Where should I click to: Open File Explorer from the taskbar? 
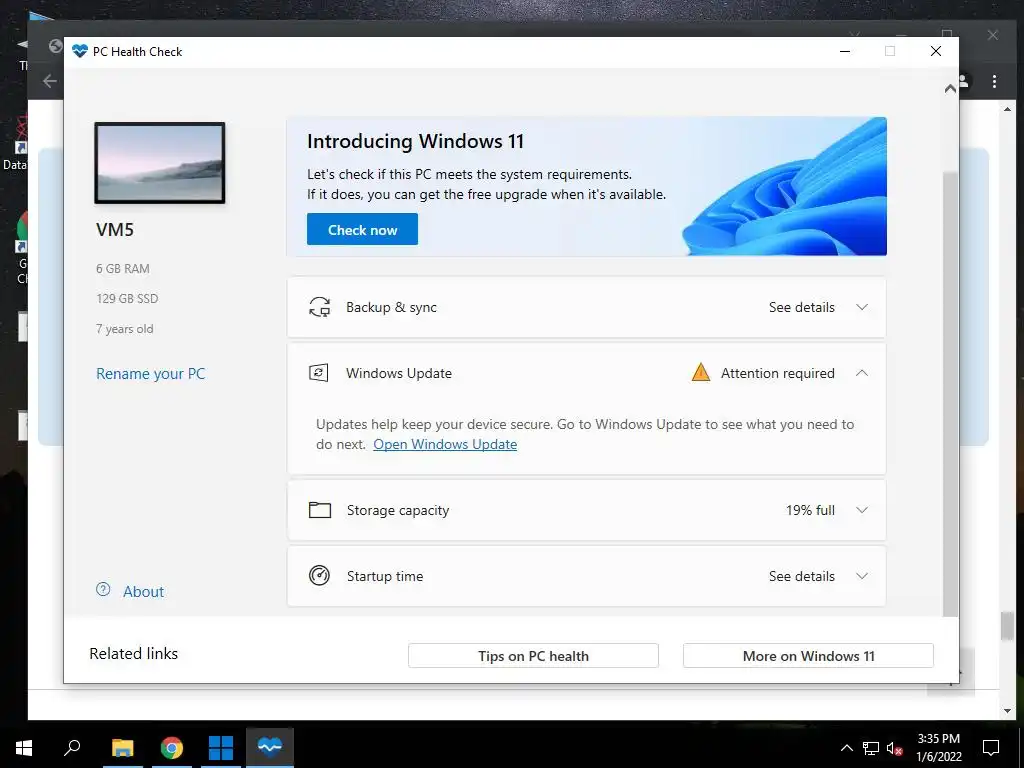(x=122, y=748)
